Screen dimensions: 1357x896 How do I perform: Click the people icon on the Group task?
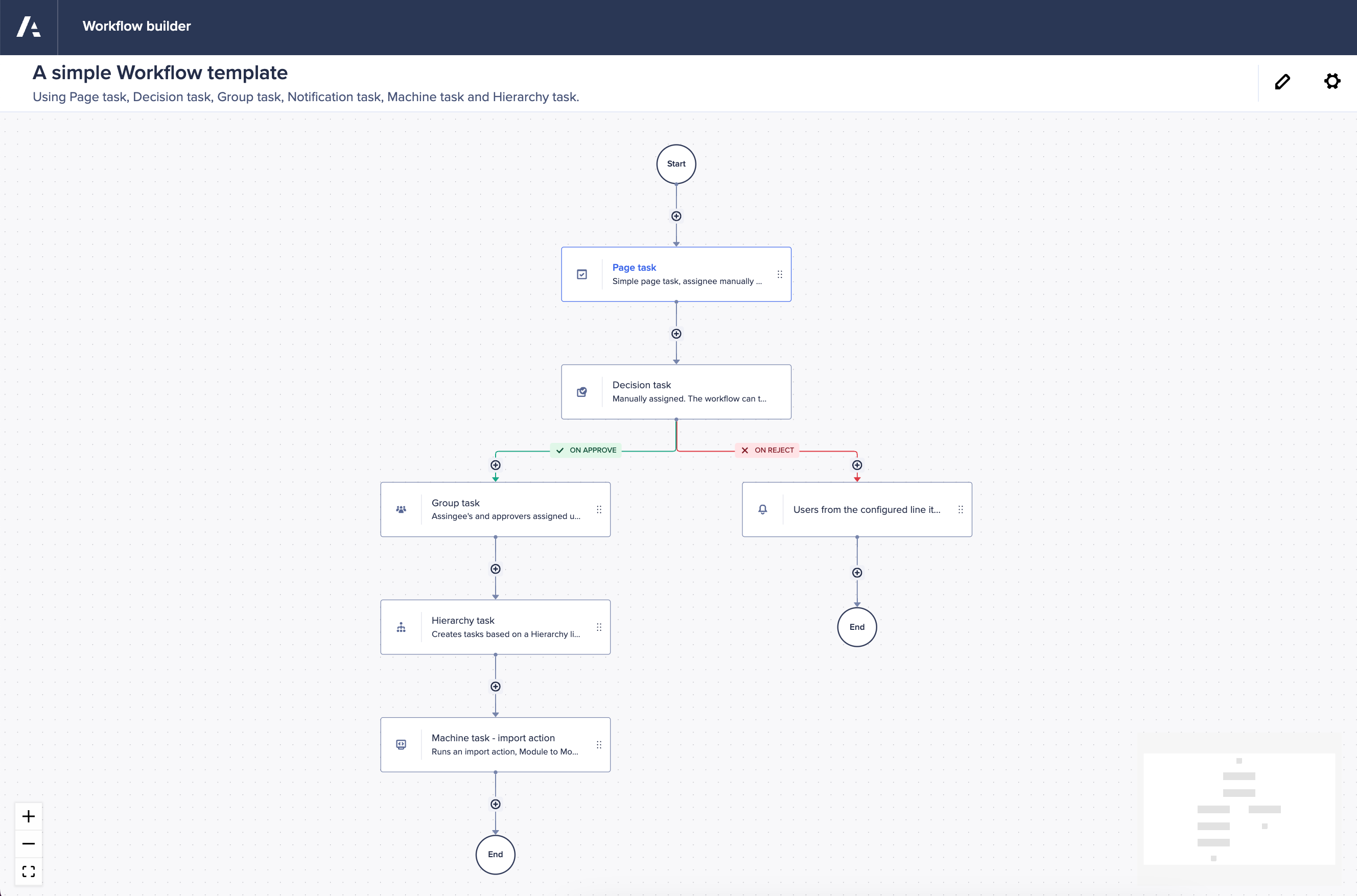[401, 509]
